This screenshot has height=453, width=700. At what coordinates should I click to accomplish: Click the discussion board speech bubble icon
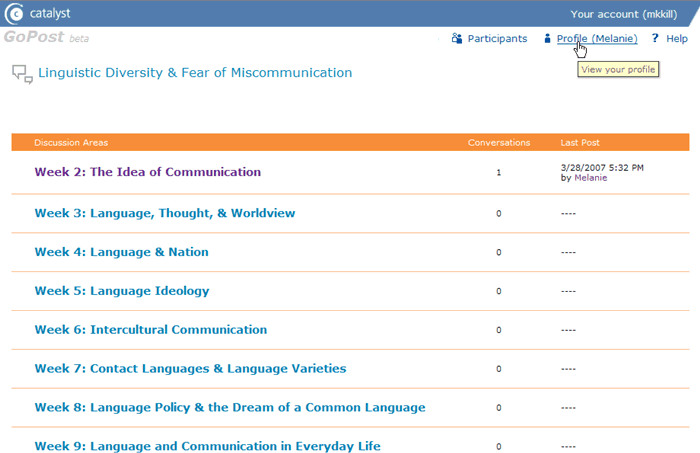tap(21, 73)
